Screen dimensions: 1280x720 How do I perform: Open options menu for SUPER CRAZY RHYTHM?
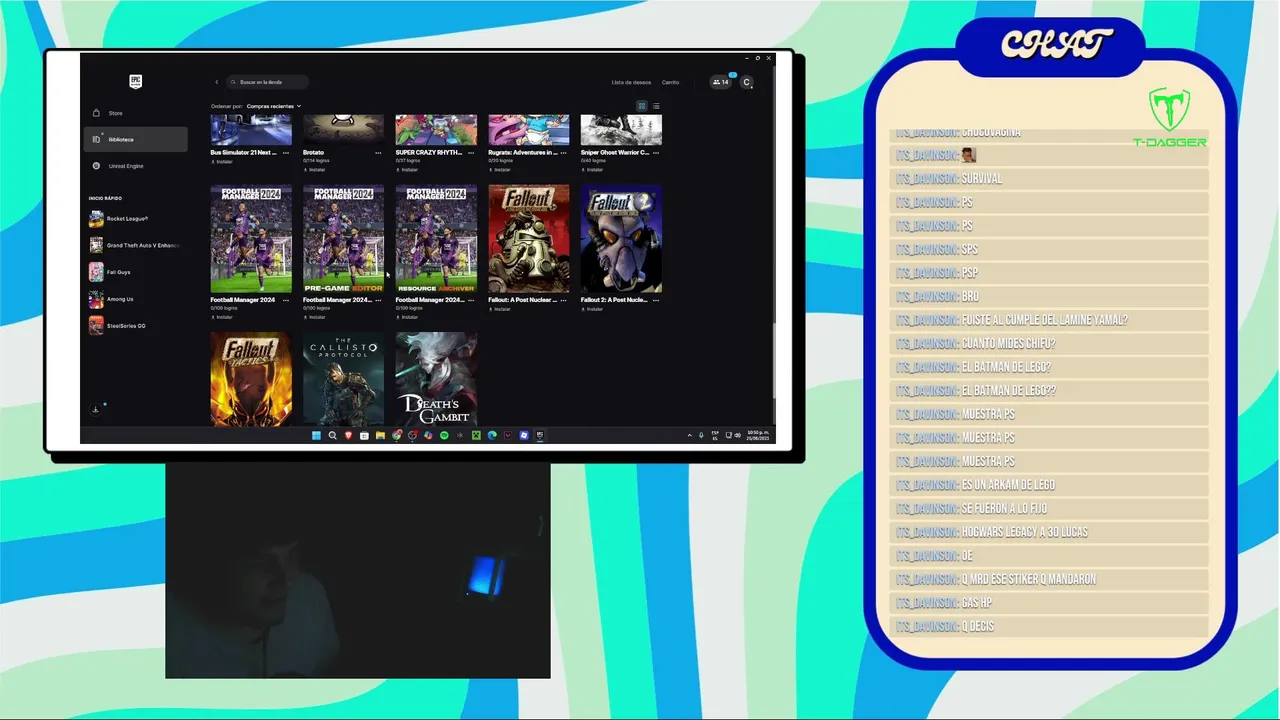point(471,153)
